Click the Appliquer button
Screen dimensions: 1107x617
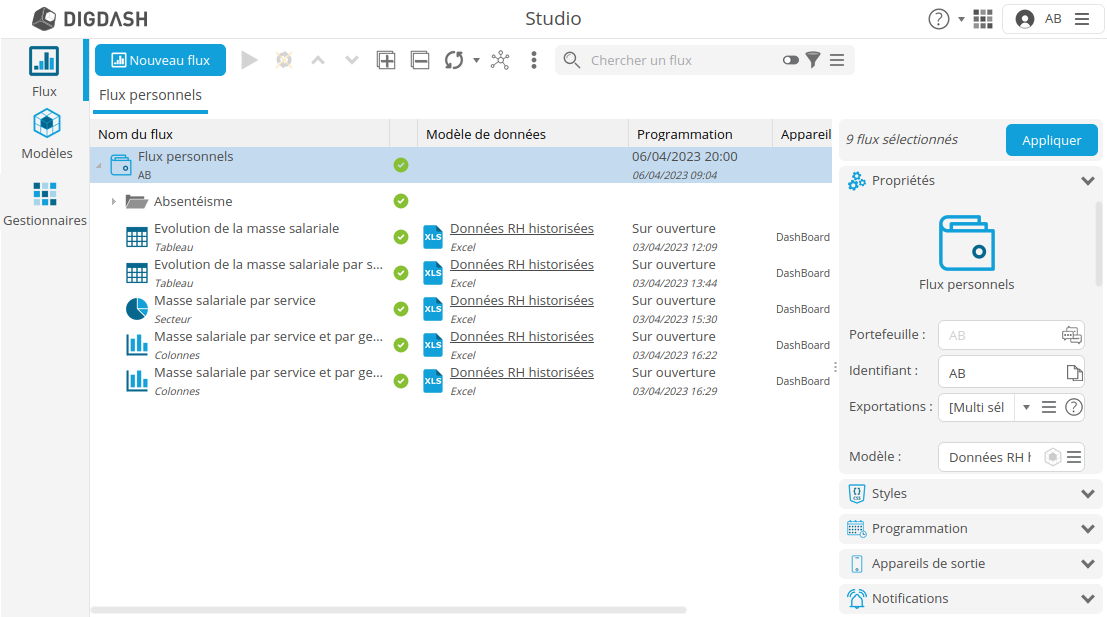1051,140
